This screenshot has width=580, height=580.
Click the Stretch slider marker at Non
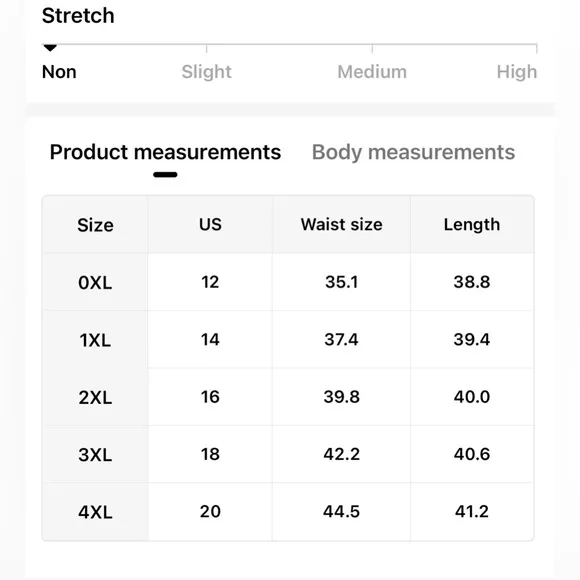pyautogui.click(x=50, y=48)
